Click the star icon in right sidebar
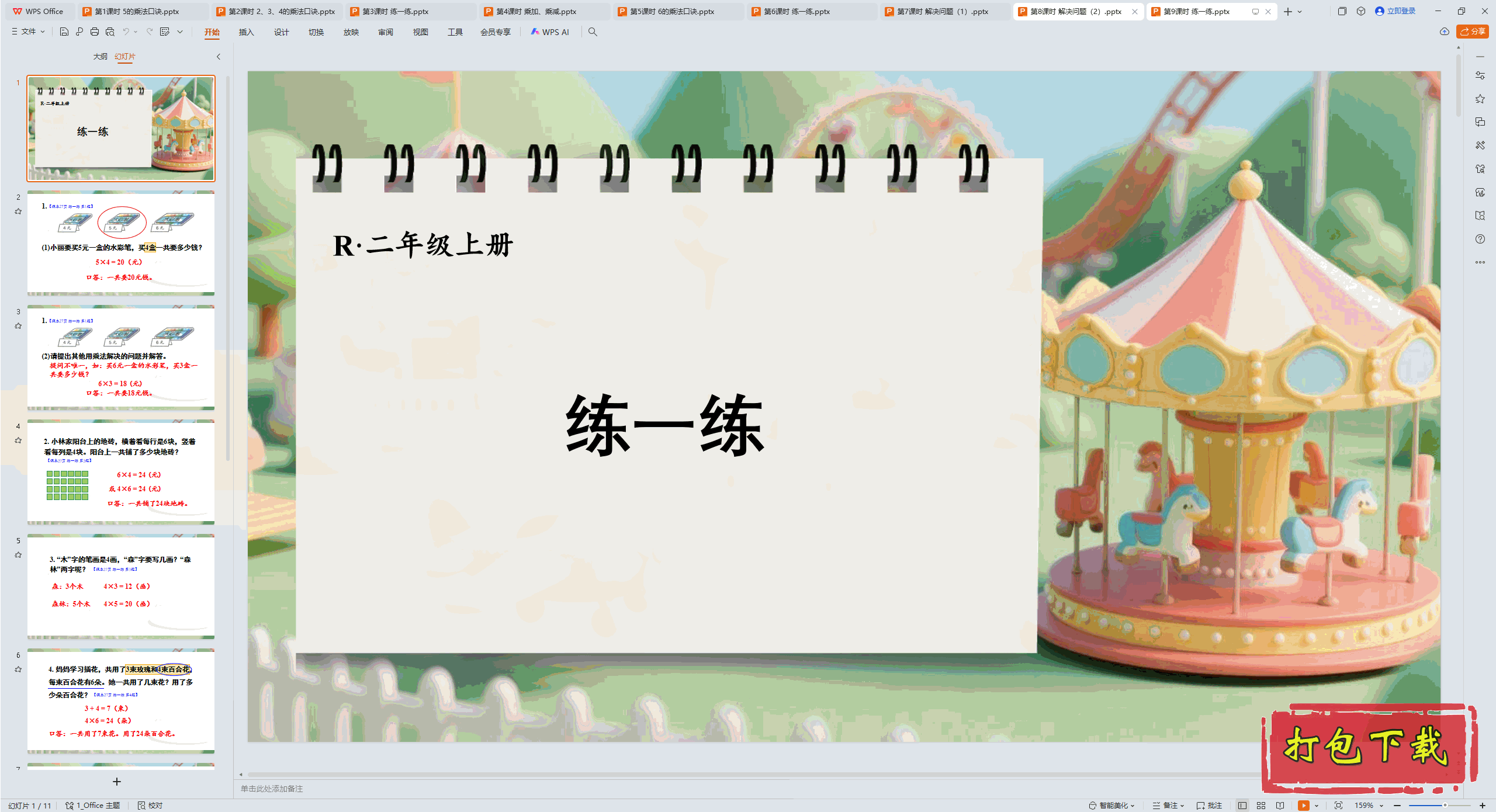The height and width of the screenshot is (812, 1496). pyautogui.click(x=1480, y=99)
